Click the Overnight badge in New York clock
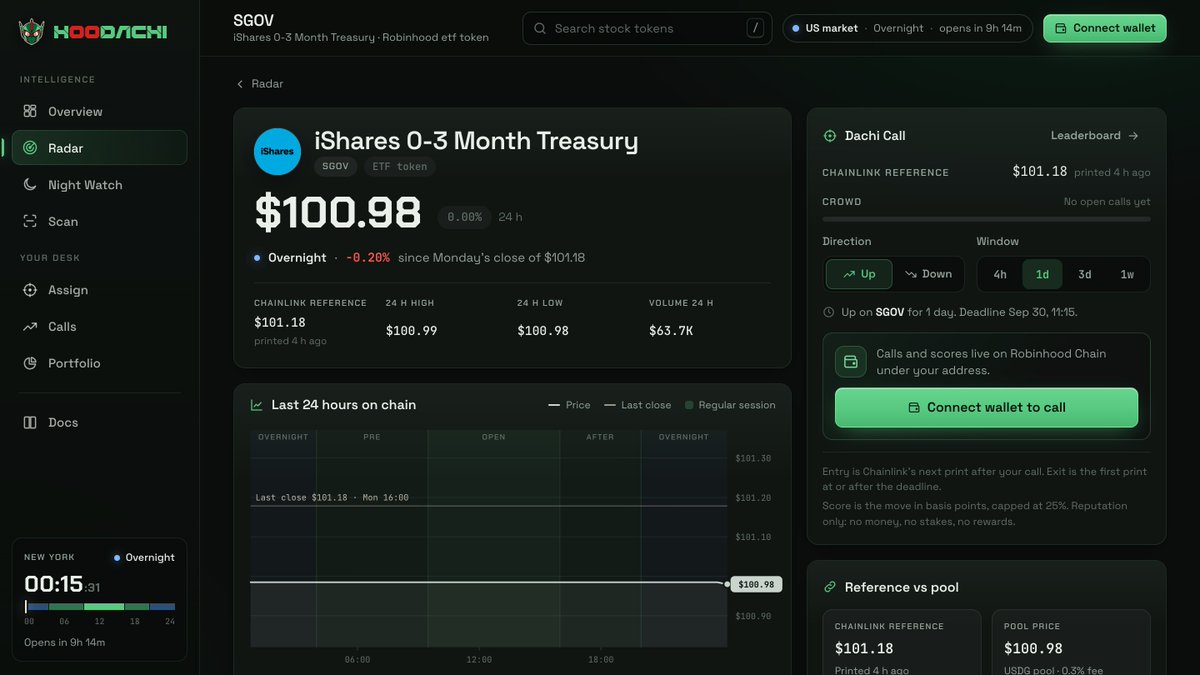The height and width of the screenshot is (675, 1200). (x=144, y=558)
